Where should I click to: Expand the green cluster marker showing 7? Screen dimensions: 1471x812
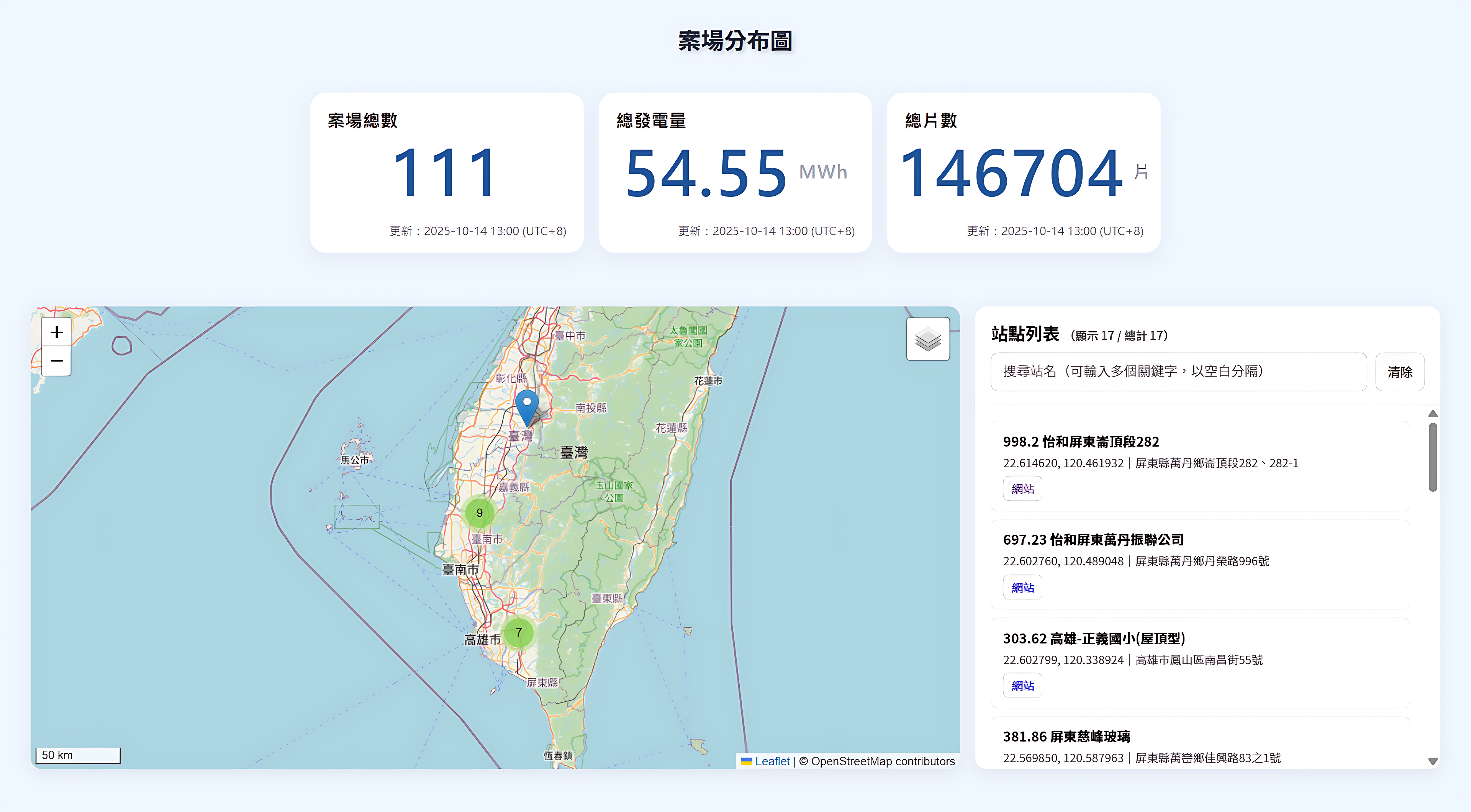pos(519,632)
